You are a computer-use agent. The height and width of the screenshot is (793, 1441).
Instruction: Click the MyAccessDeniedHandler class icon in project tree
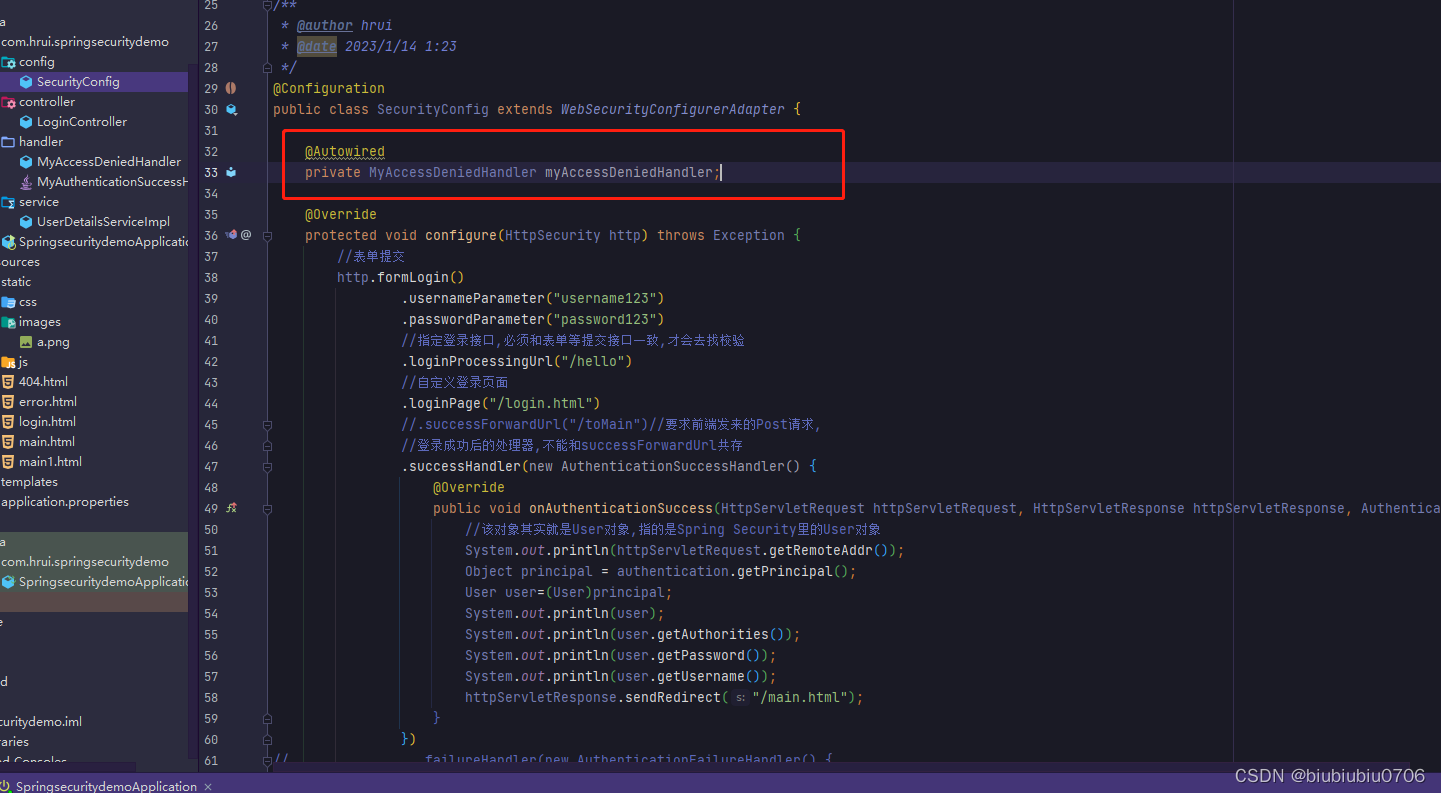(26, 162)
